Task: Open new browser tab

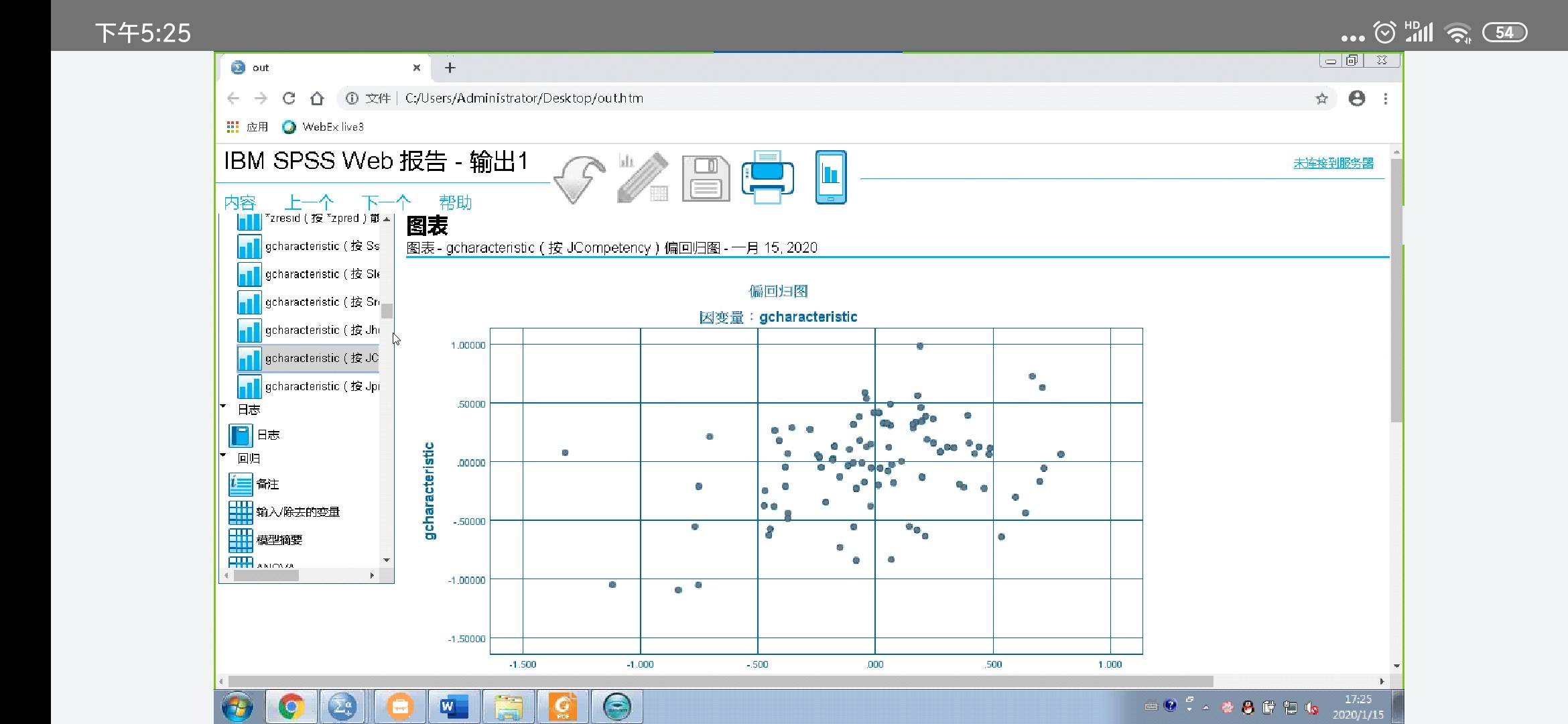Action: pyautogui.click(x=450, y=68)
